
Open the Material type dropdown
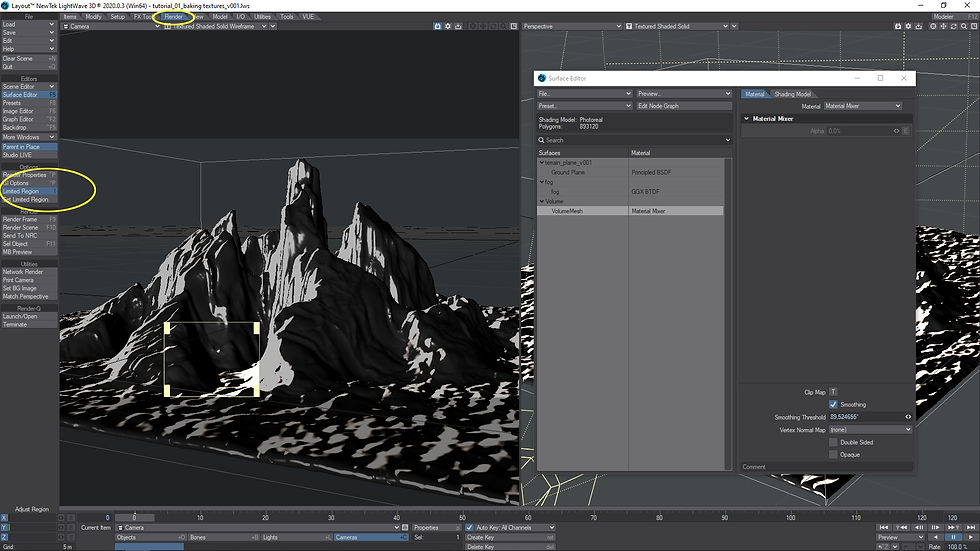click(862, 106)
